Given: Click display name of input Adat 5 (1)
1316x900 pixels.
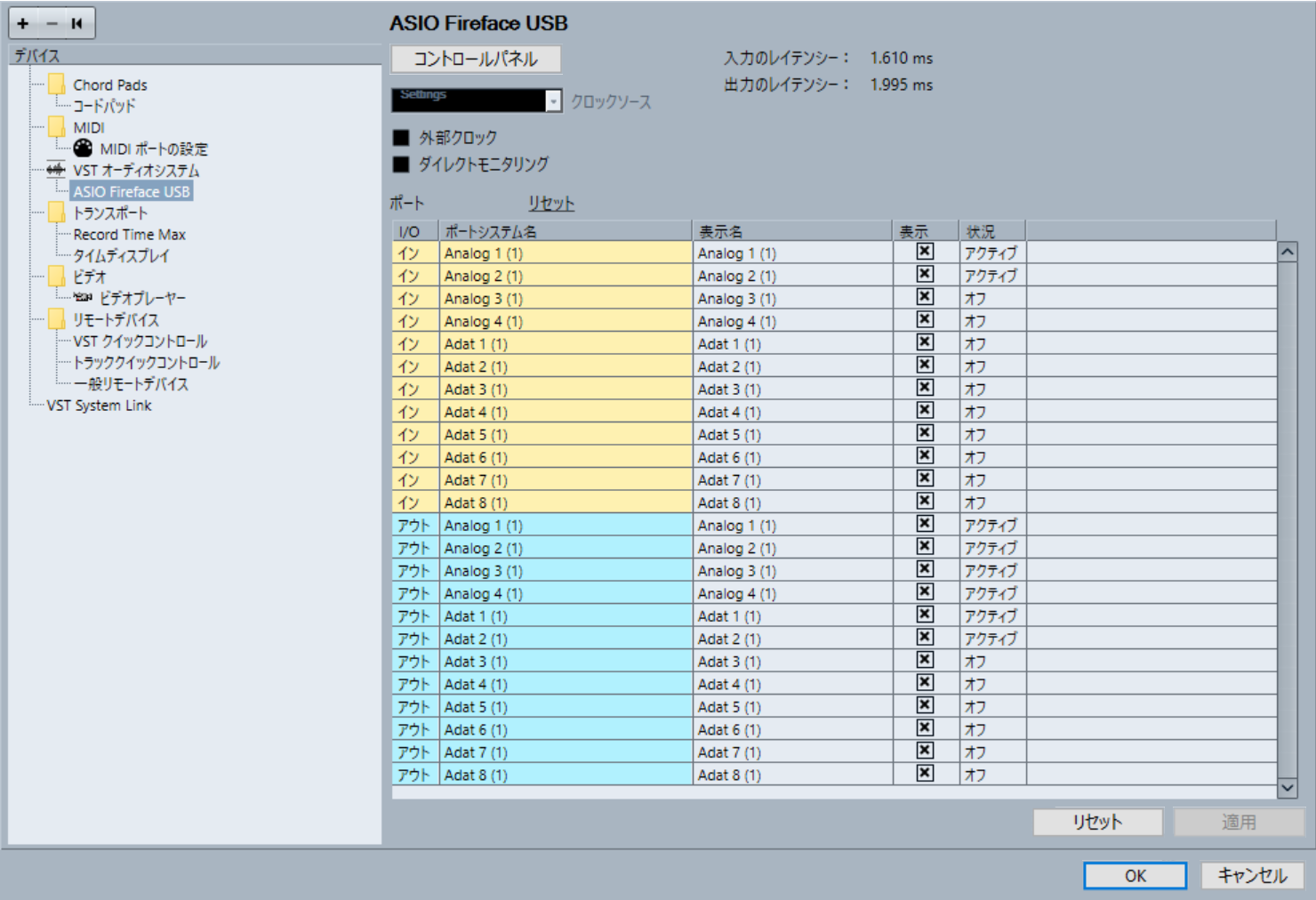Looking at the screenshot, I should 792,434.
